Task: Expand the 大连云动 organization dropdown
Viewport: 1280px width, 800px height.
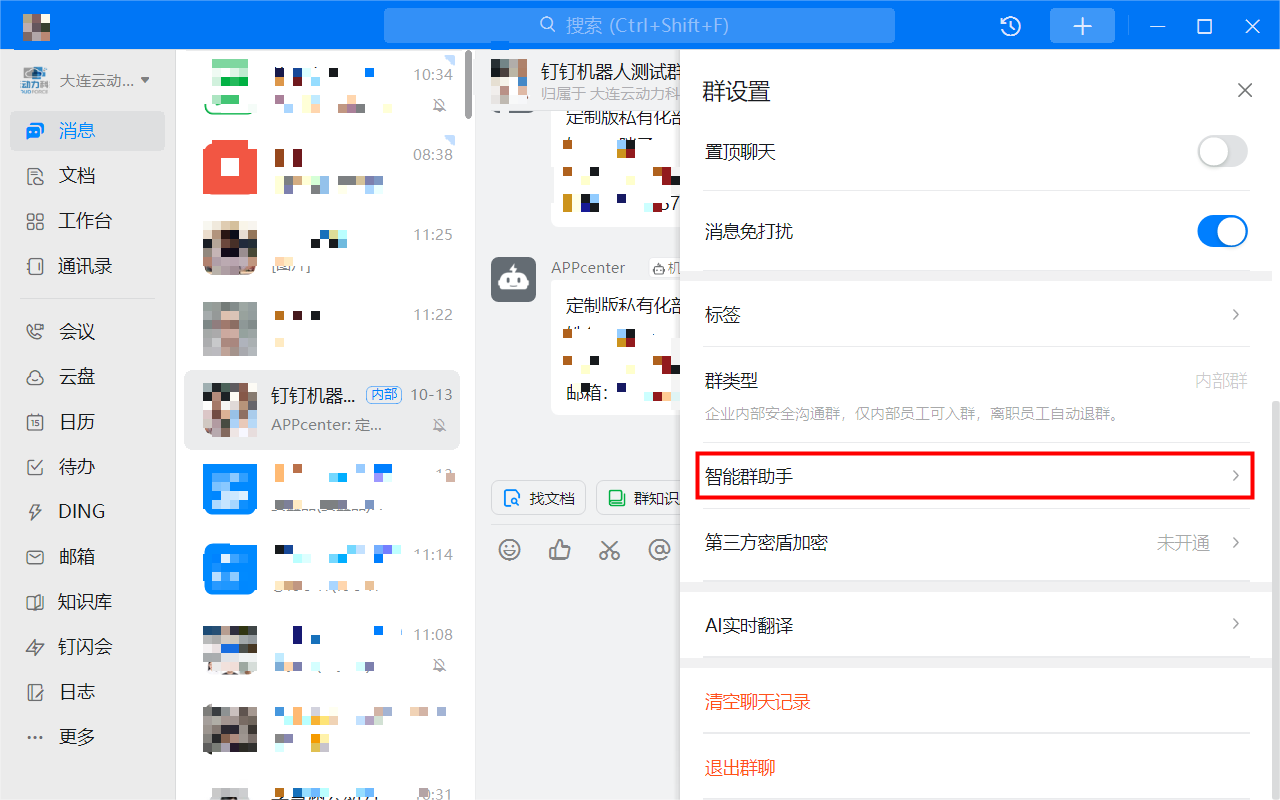Action: [145, 80]
